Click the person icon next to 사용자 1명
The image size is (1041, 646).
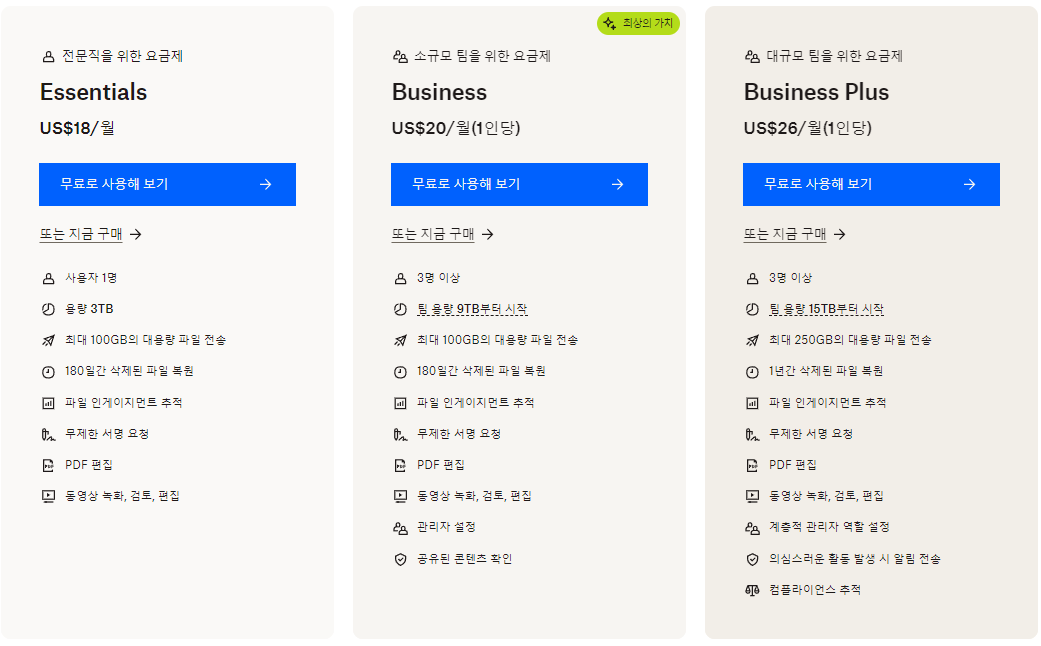tap(47, 278)
